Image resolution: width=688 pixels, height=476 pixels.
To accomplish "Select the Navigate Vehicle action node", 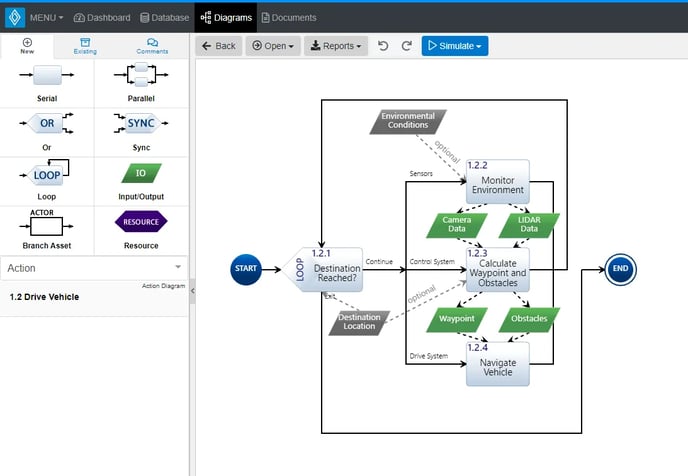I will 497,365.
